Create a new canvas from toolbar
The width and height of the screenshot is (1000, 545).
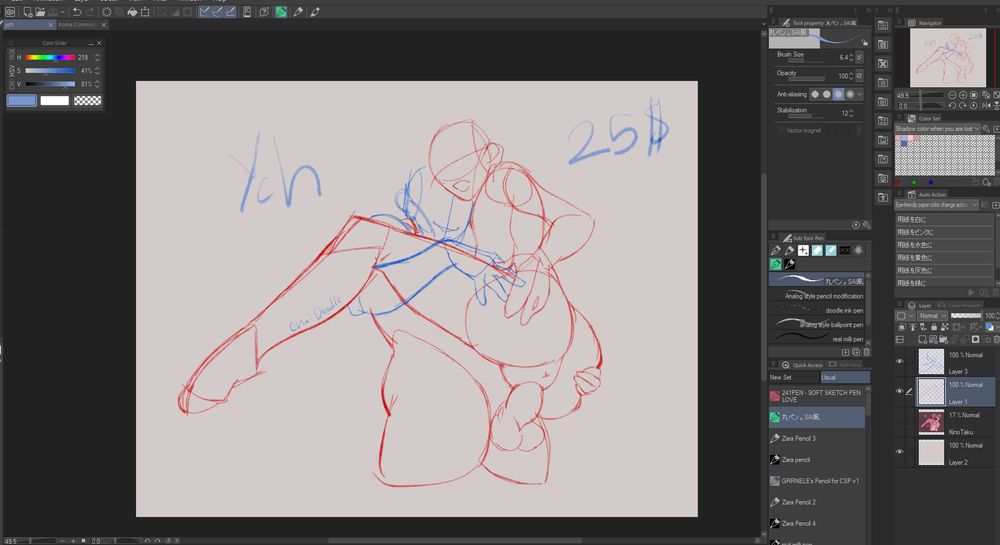[27, 12]
